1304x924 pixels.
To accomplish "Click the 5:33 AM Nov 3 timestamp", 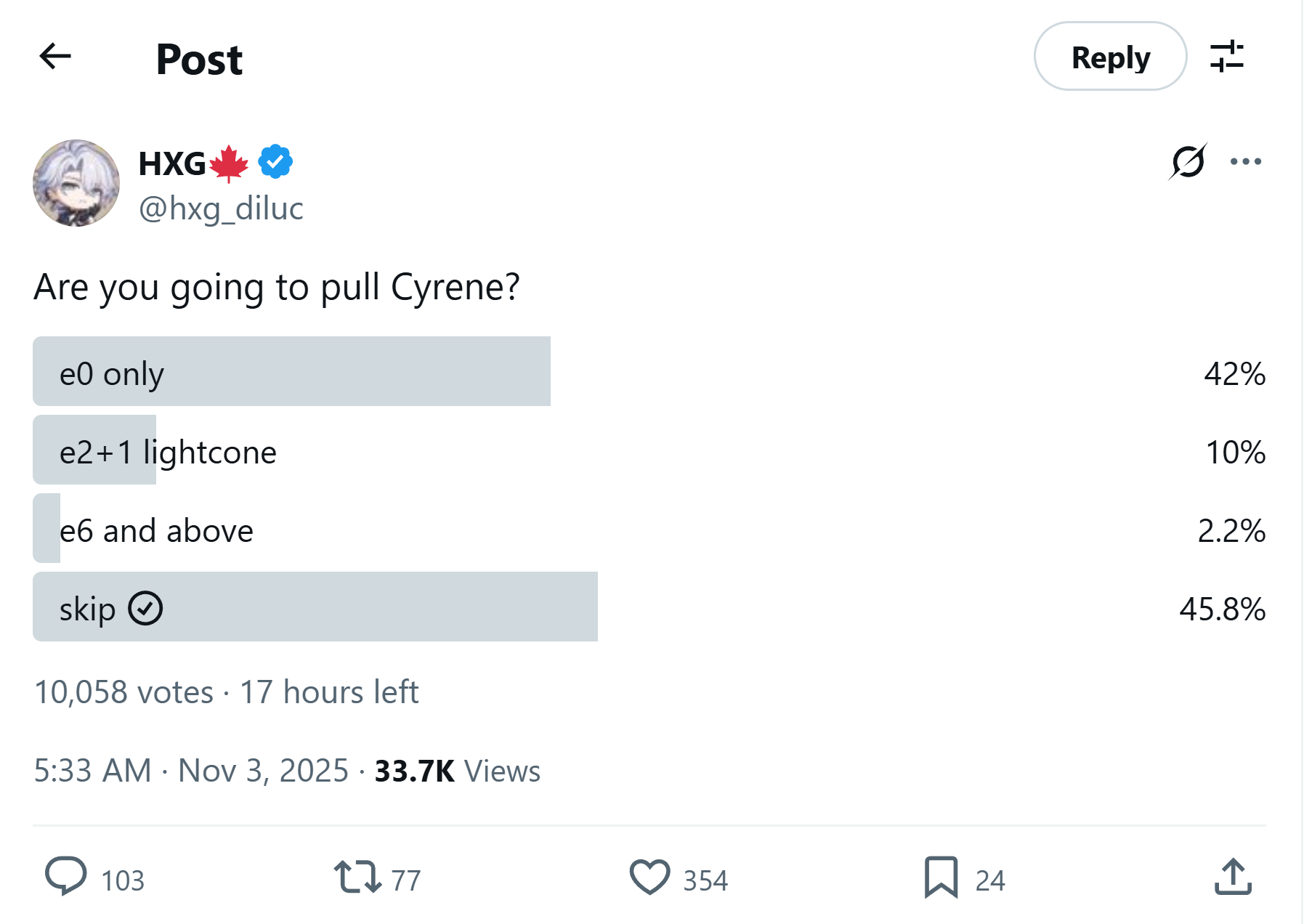I will (191, 771).
